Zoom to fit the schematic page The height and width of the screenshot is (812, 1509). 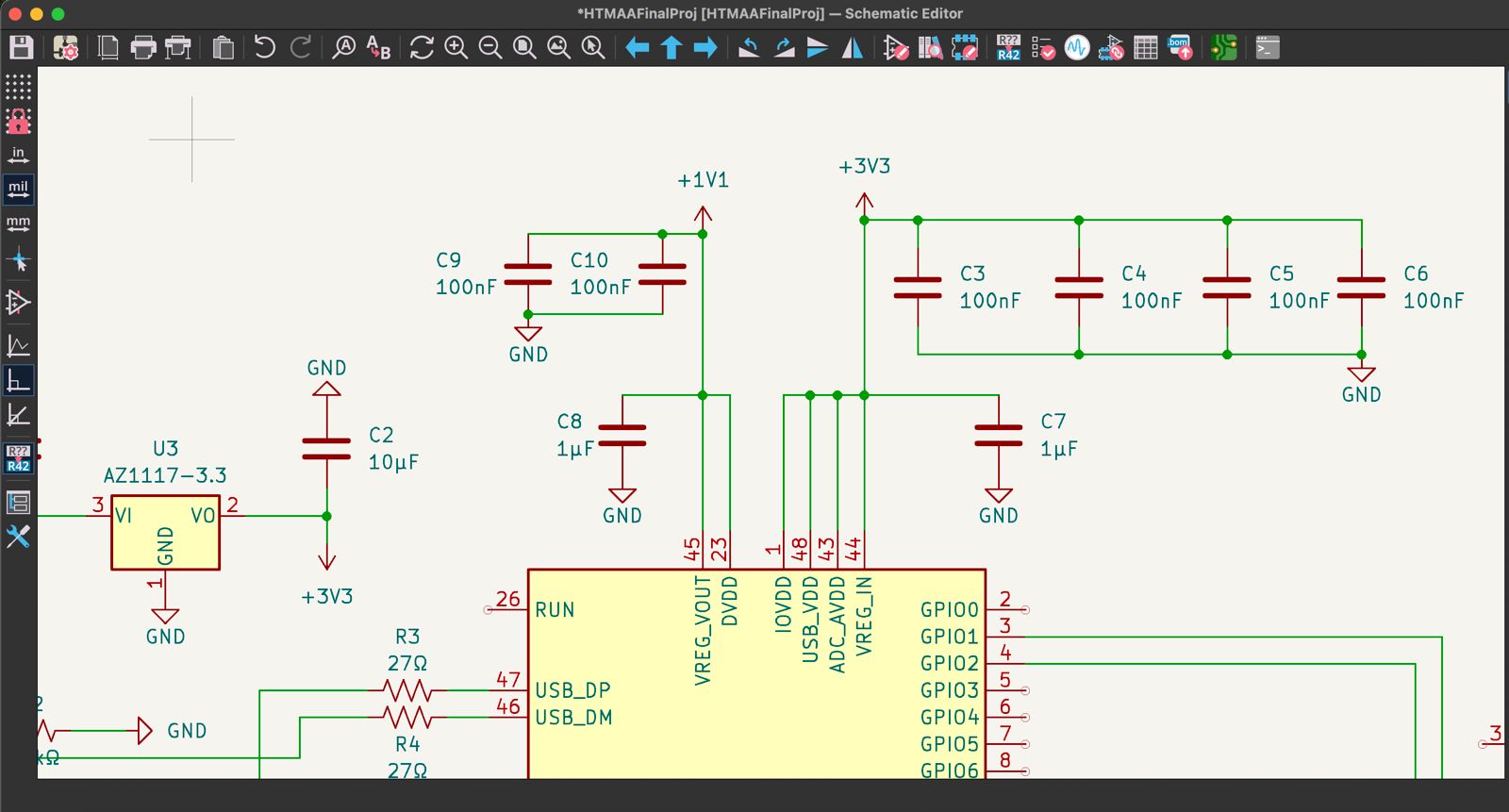point(524,47)
